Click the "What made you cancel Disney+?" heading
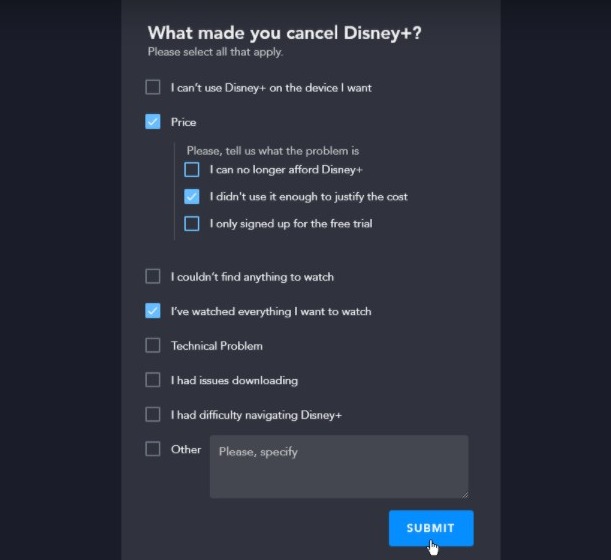 click(284, 33)
